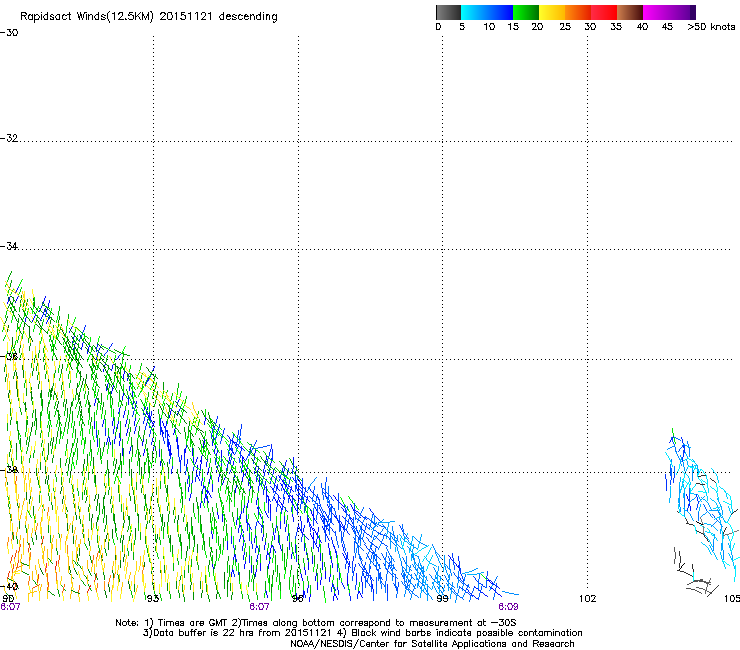The height and width of the screenshot is (650, 740).
Task: Click the "25" legend scale label
Action: (x=565, y=27)
